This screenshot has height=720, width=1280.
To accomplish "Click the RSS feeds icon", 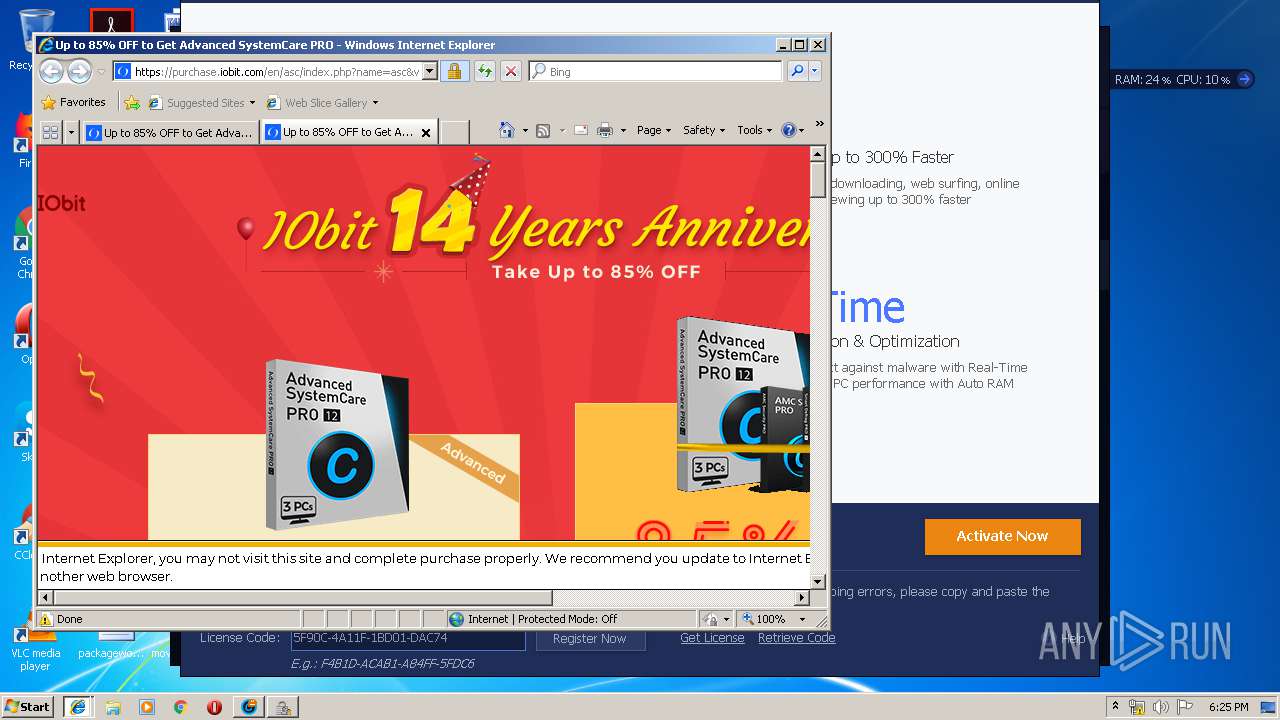I will point(543,130).
